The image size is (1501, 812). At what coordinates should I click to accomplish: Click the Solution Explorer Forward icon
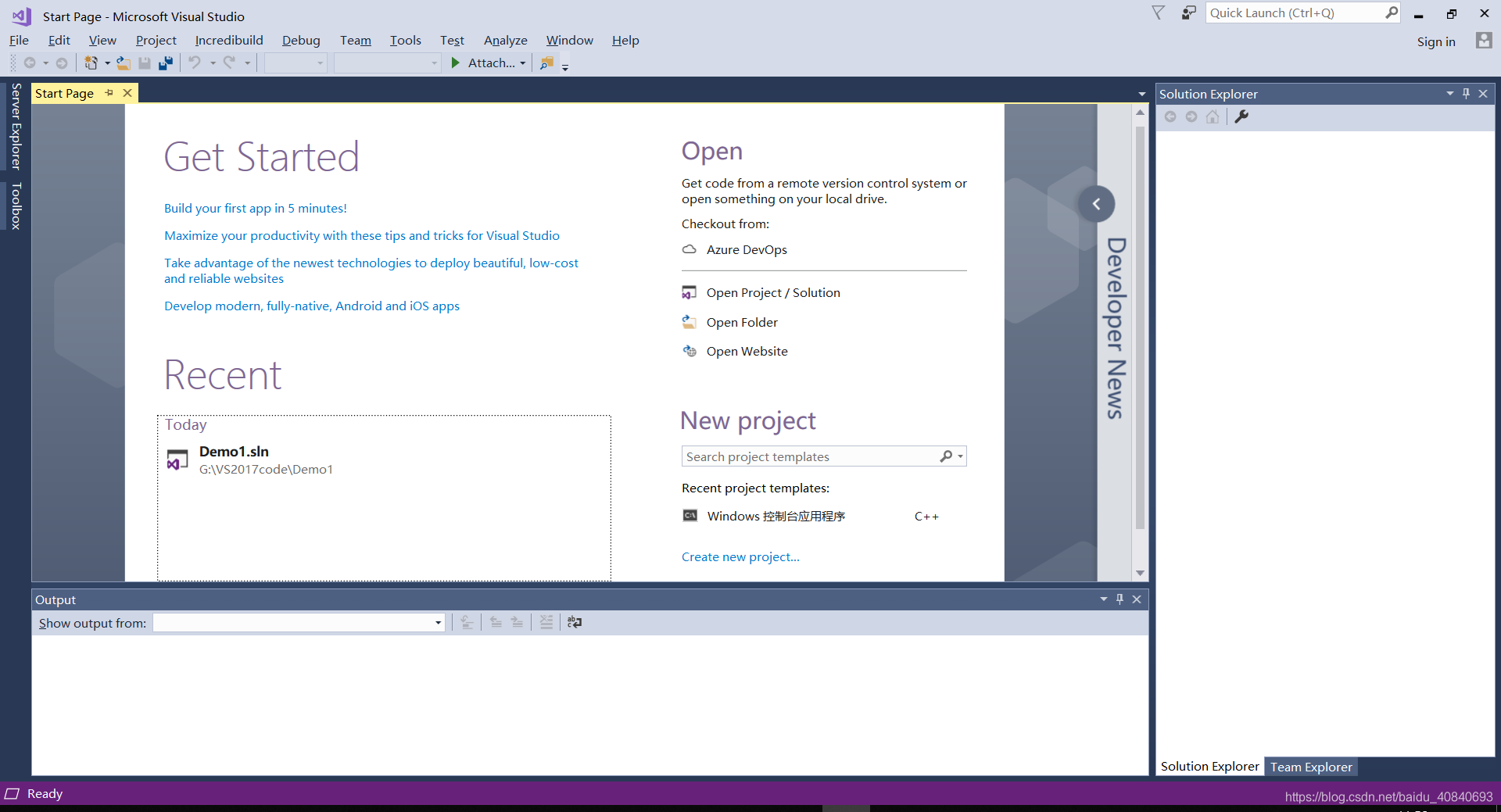point(1191,116)
